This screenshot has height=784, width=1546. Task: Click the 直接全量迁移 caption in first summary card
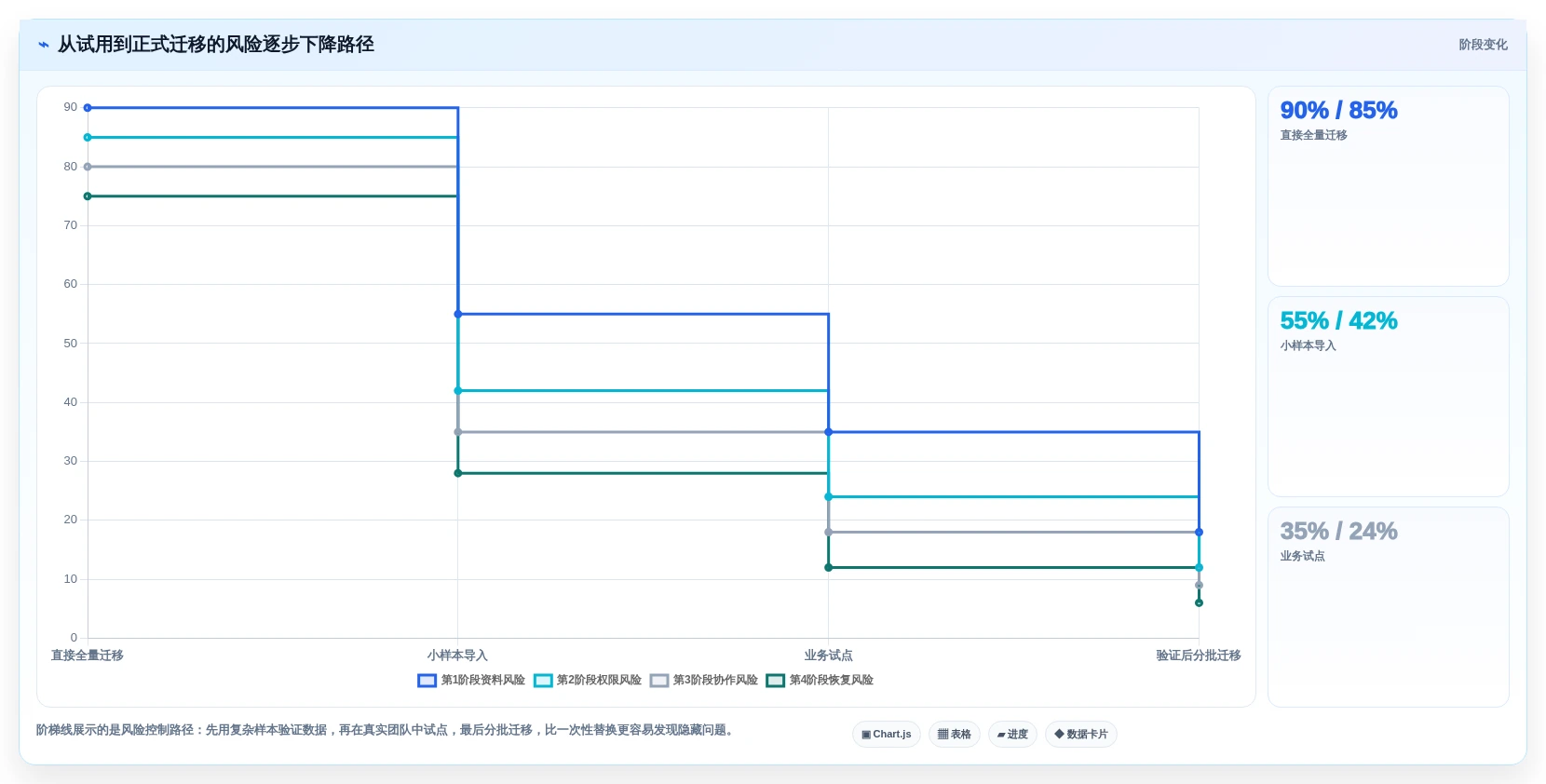click(1313, 136)
